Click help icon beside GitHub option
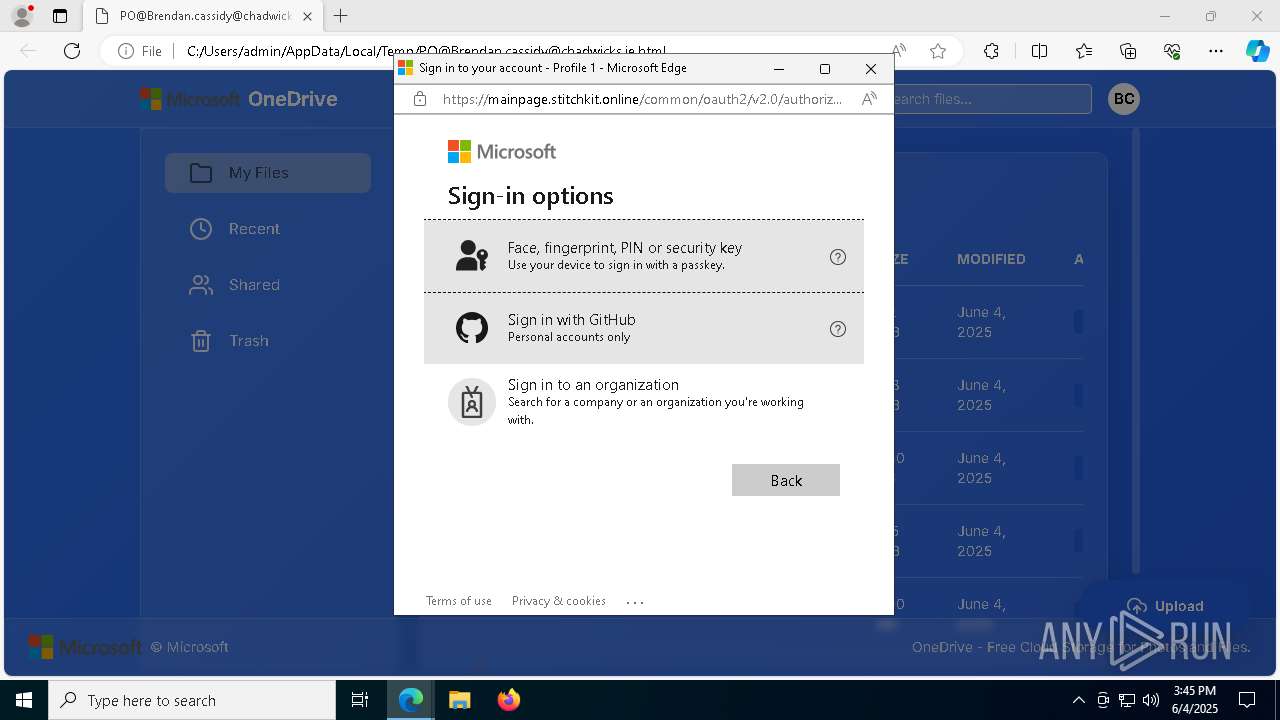This screenshot has height=720, width=1280. point(838,329)
